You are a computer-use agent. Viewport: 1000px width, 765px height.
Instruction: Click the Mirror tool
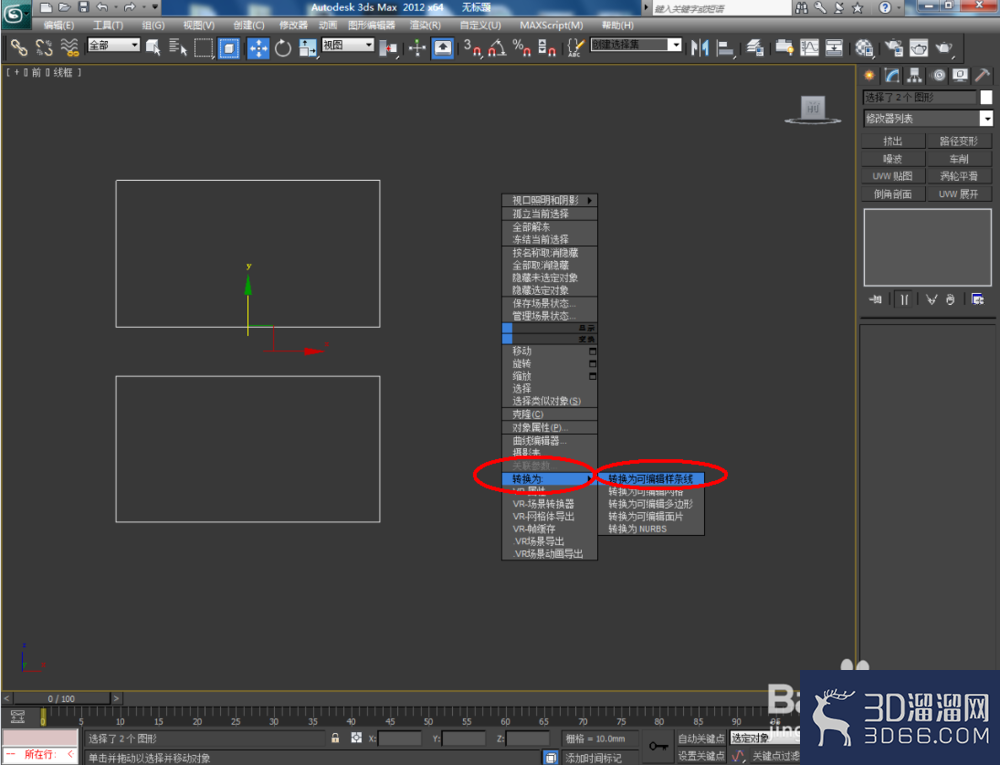point(700,48)
